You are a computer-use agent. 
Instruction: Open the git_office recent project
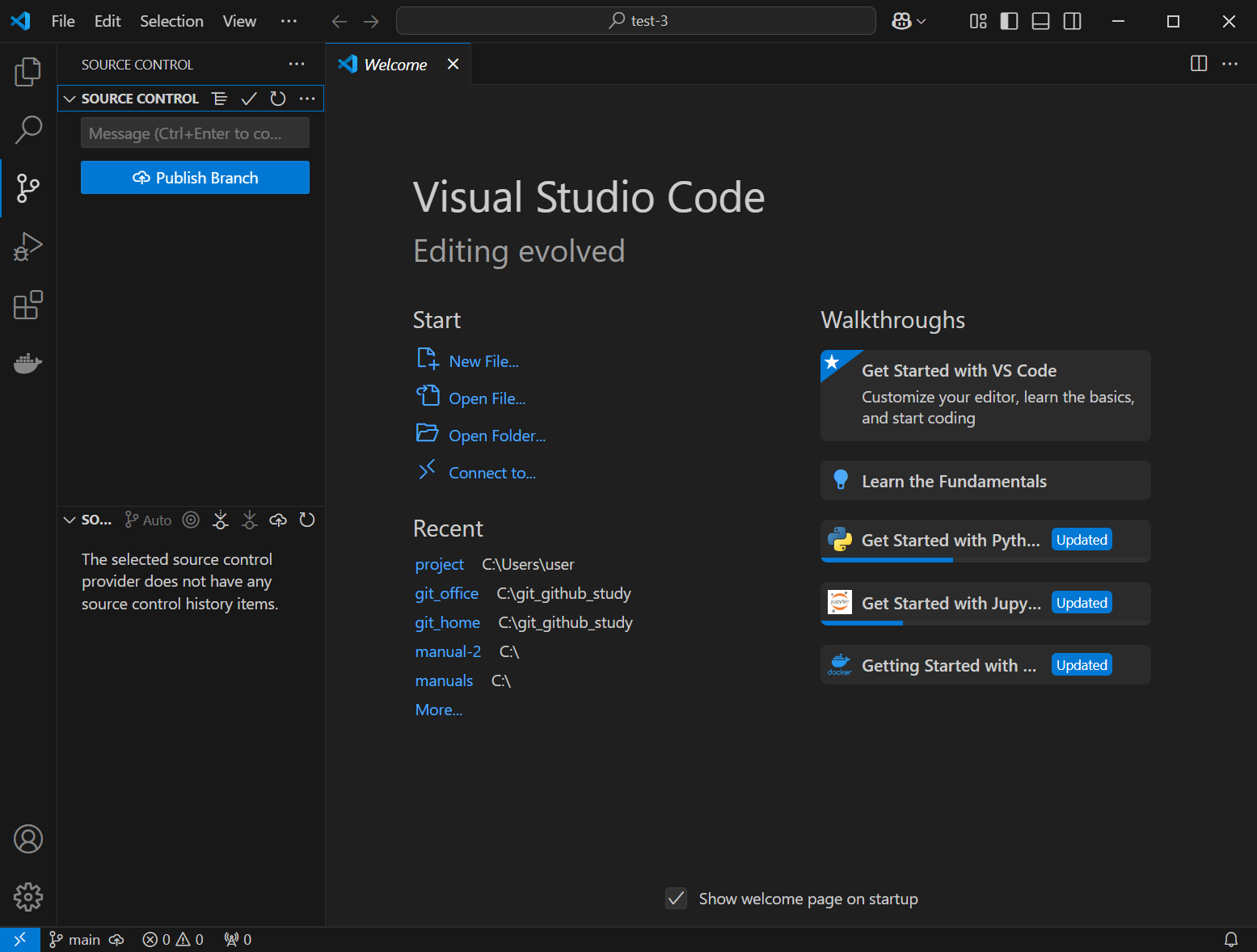point(446,593)
